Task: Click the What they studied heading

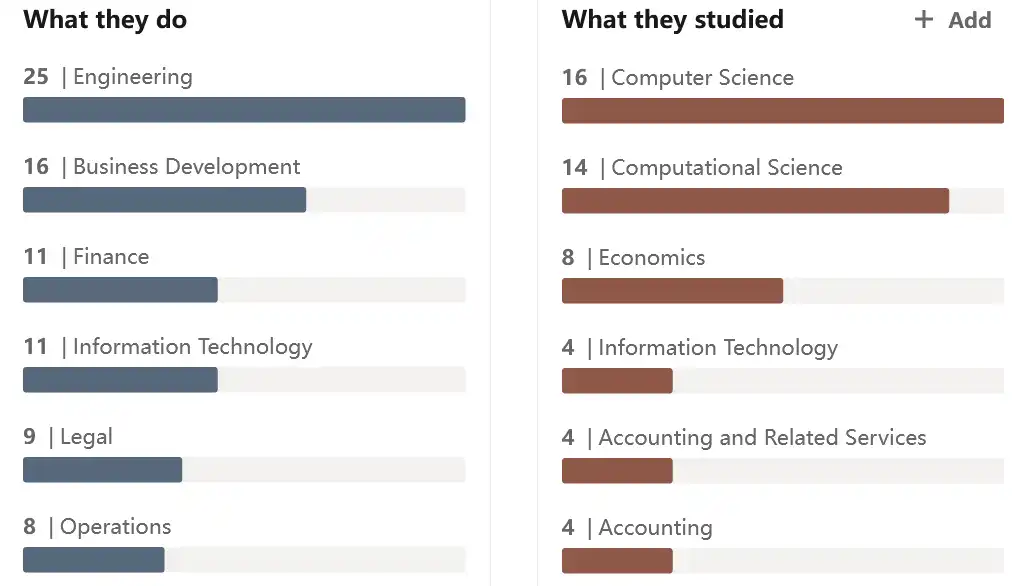Action: [673, 20]
